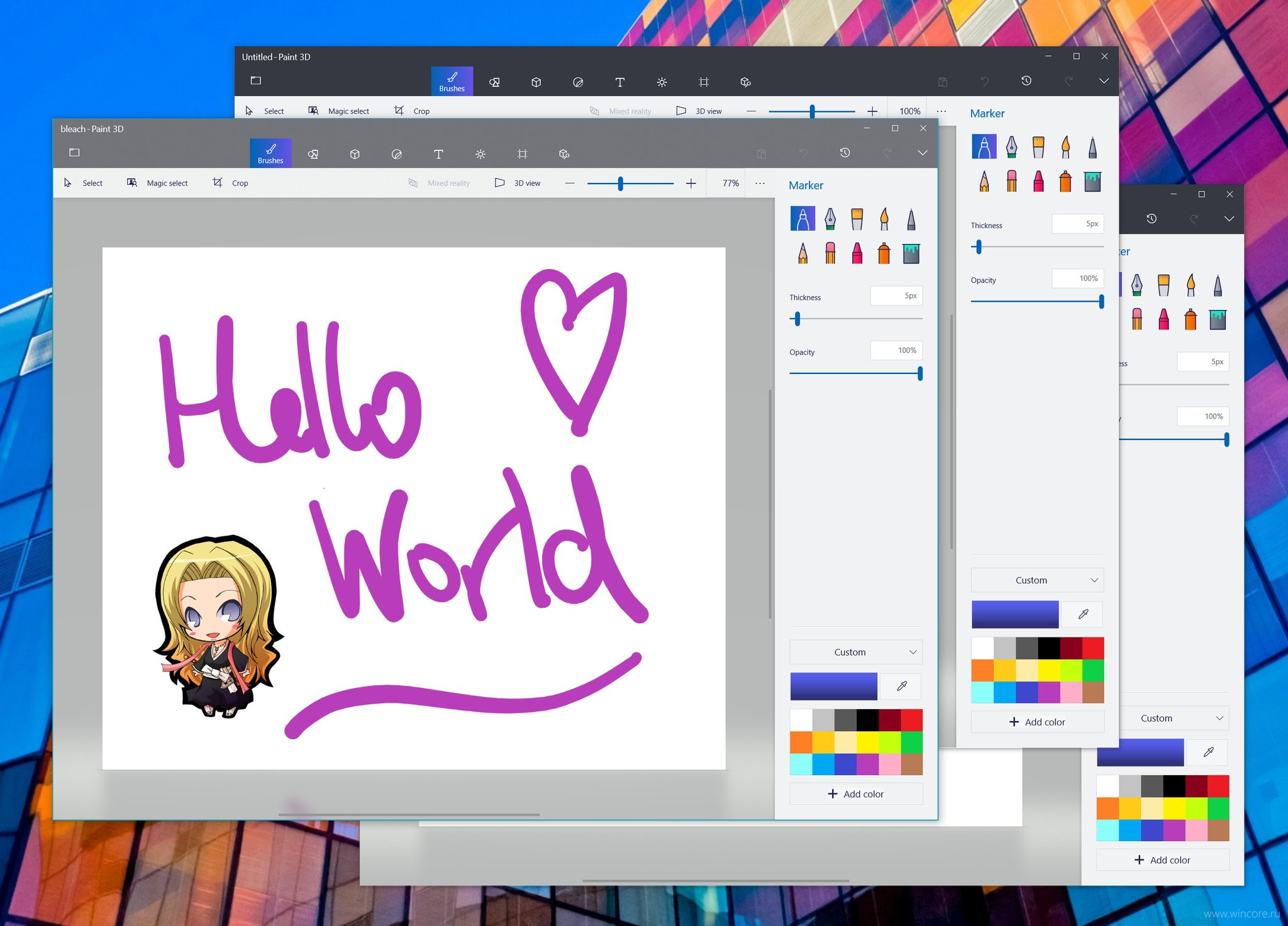Select Watercolor brush in bleach window
This screenshot has height=926, width=1288.
point(884,219)
